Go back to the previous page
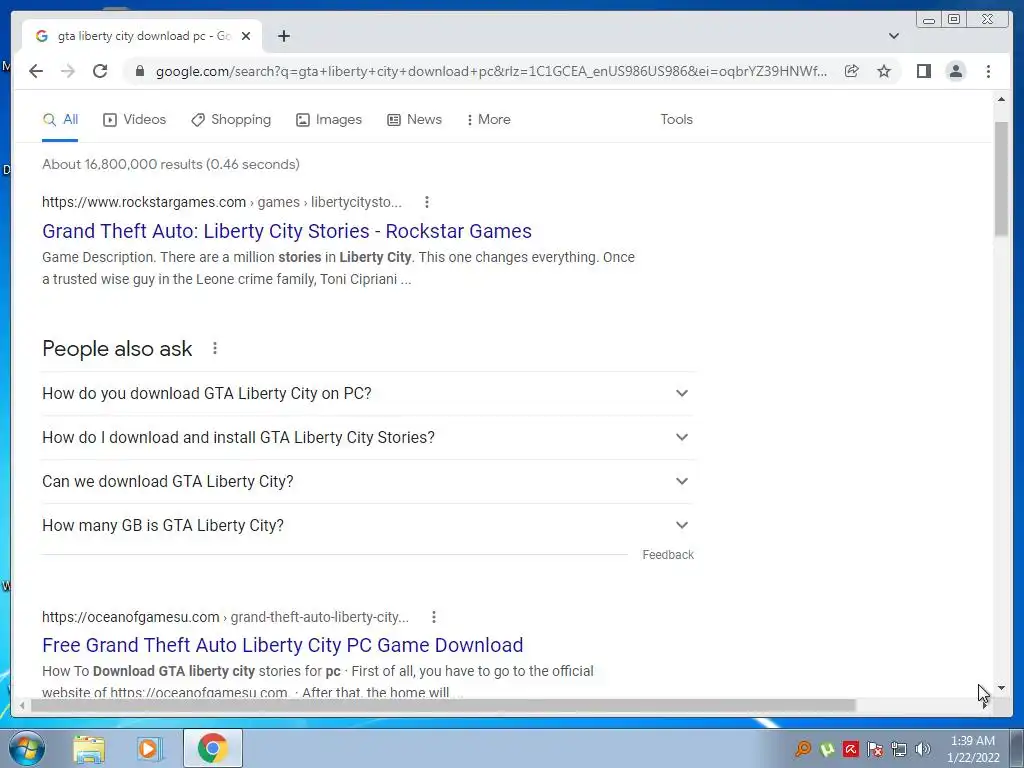 pos(36,71)
